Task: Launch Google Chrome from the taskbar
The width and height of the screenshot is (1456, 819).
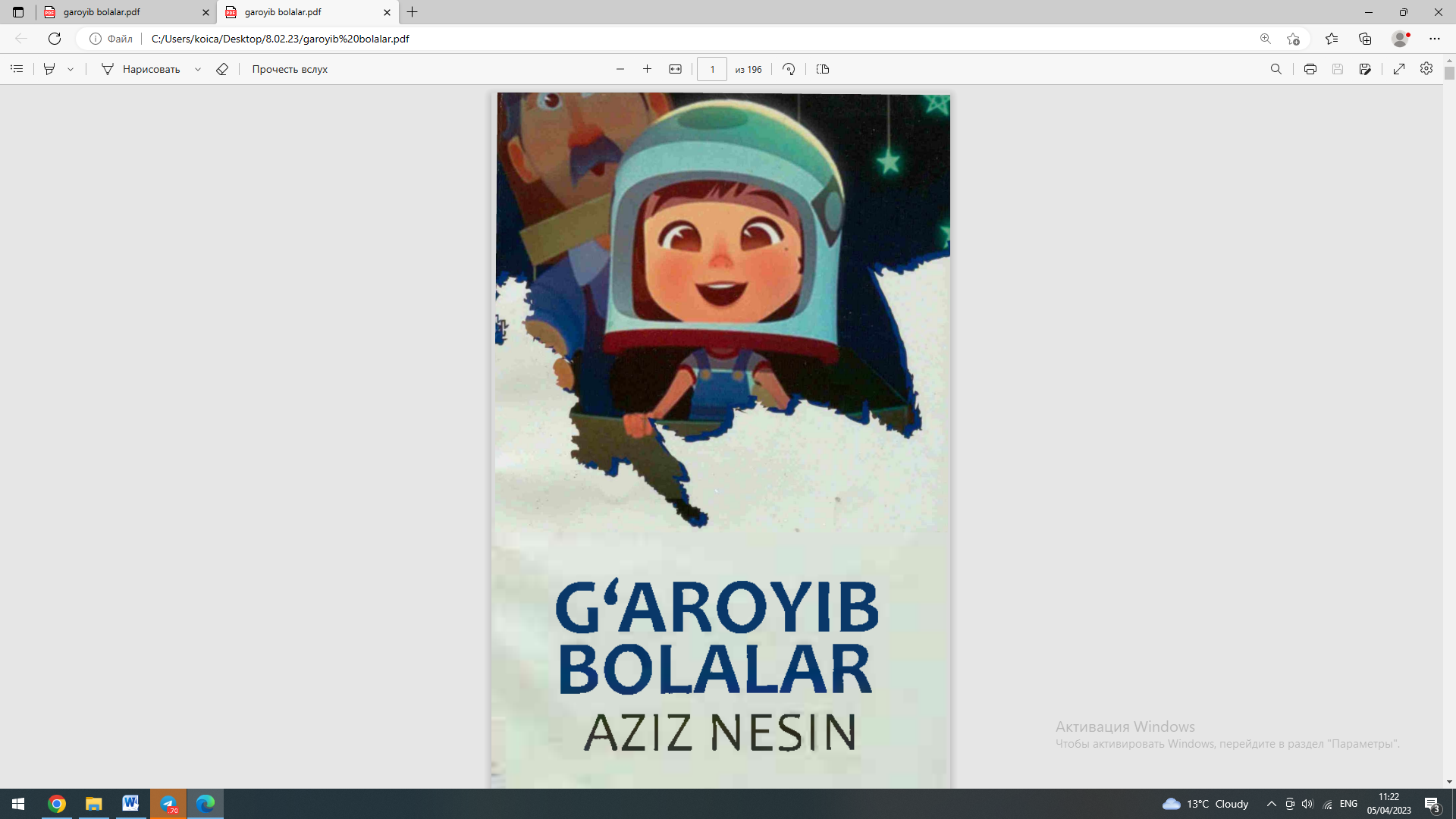Action: (x=57, y=804)
